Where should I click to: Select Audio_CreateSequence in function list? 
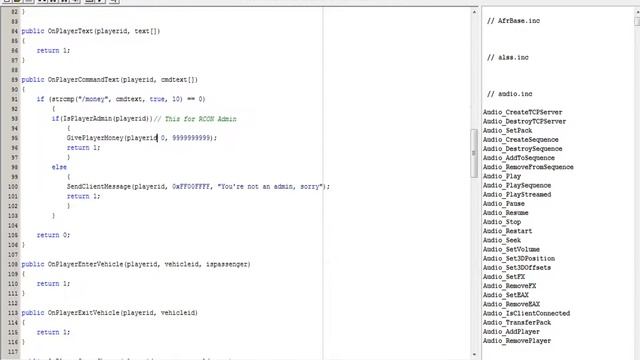pos(520,140)
